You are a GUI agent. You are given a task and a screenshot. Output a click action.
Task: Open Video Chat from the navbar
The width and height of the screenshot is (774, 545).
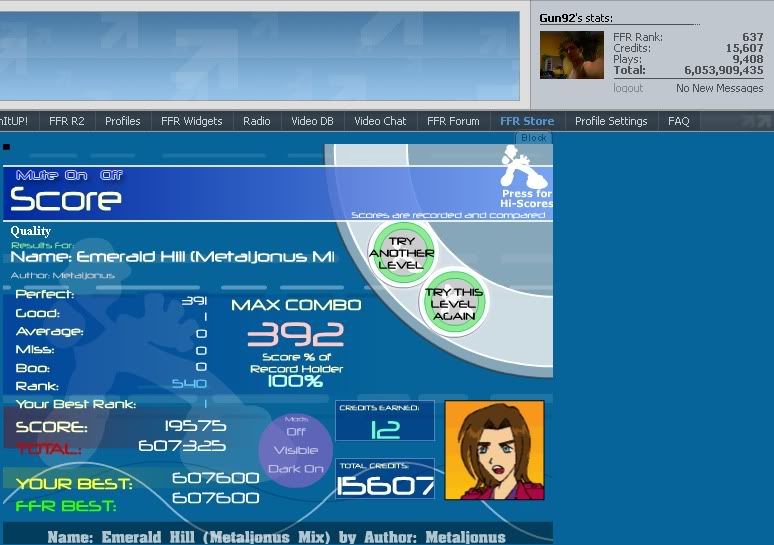(x=380, y=121)
